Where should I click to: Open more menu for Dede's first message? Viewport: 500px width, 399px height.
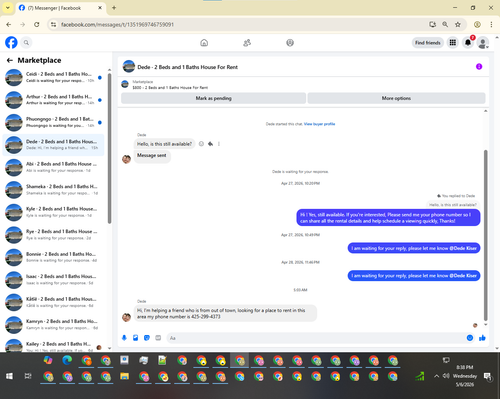coord(219,144)
